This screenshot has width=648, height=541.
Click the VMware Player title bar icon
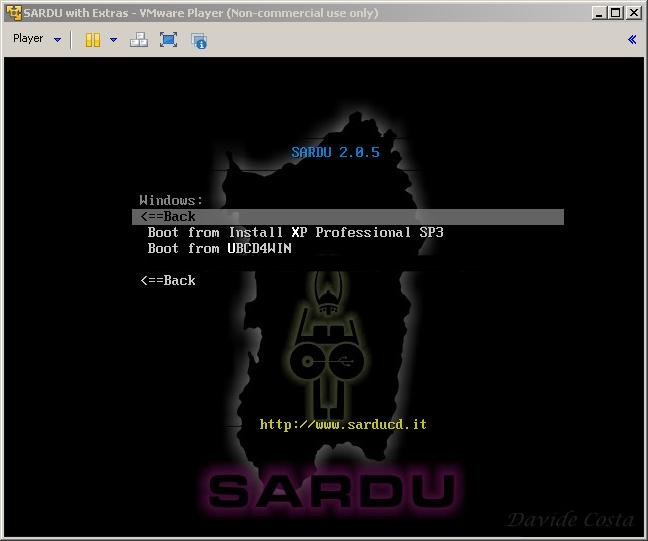coord(13,13)
